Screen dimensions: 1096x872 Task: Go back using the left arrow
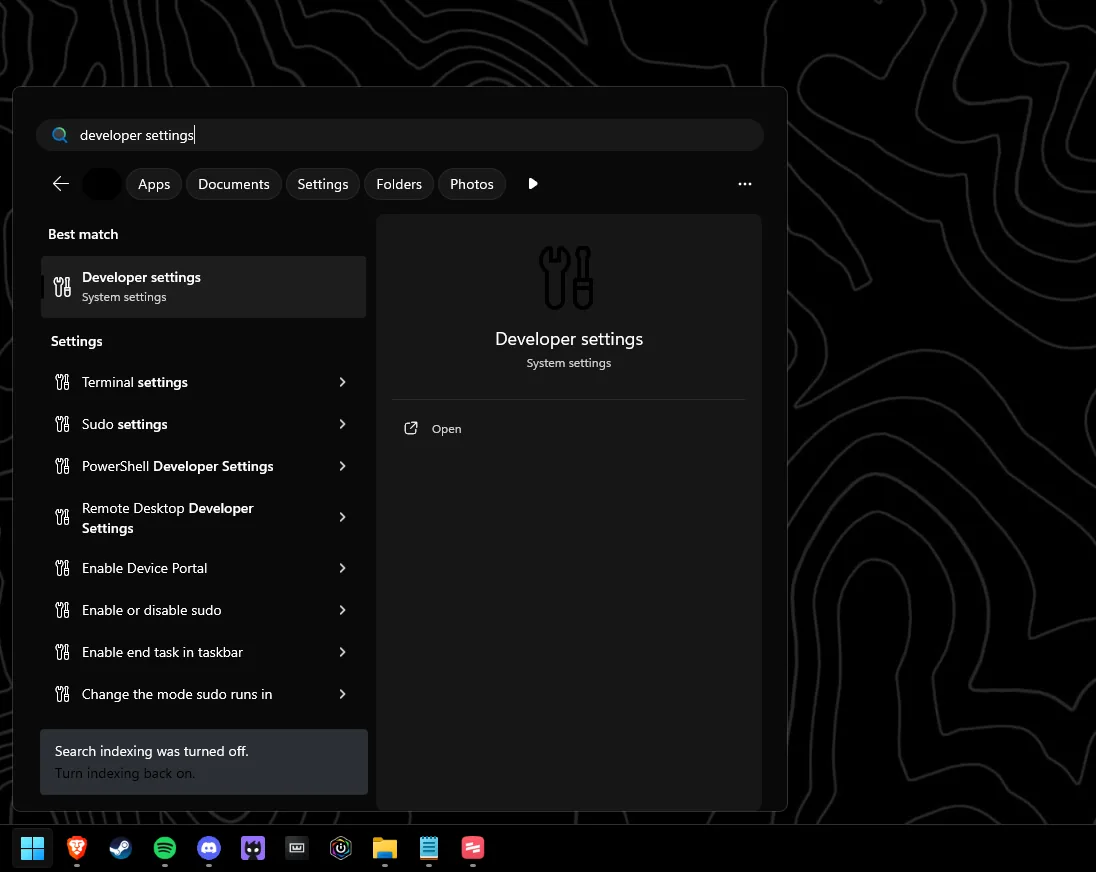61,184
